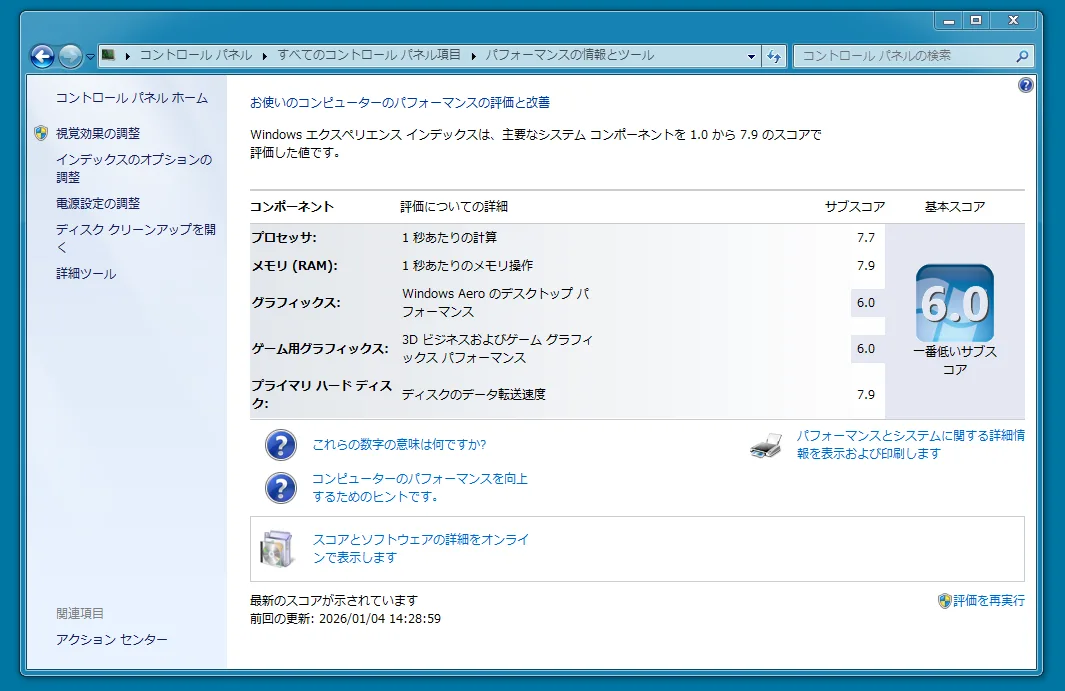
Task: Expand the address bar history dropdown
Action: pos(751,57)
